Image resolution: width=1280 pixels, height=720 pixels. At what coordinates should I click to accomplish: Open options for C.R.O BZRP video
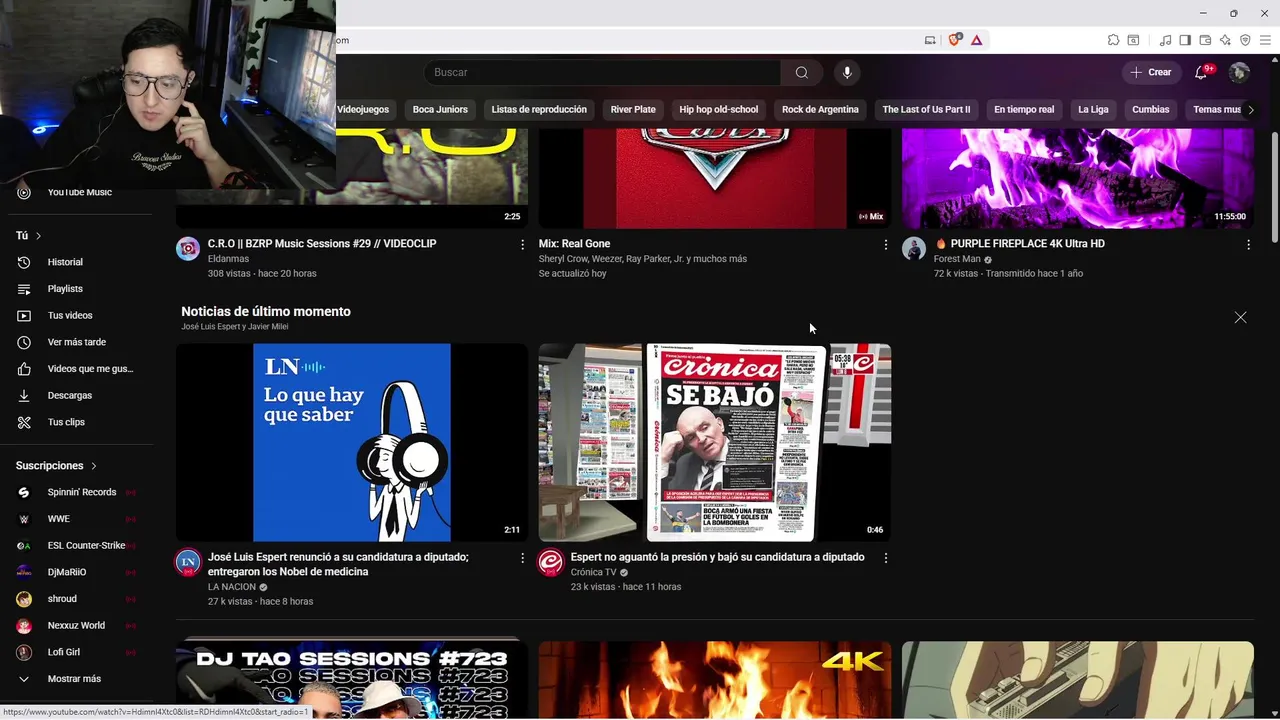click(x=522, y=244)
